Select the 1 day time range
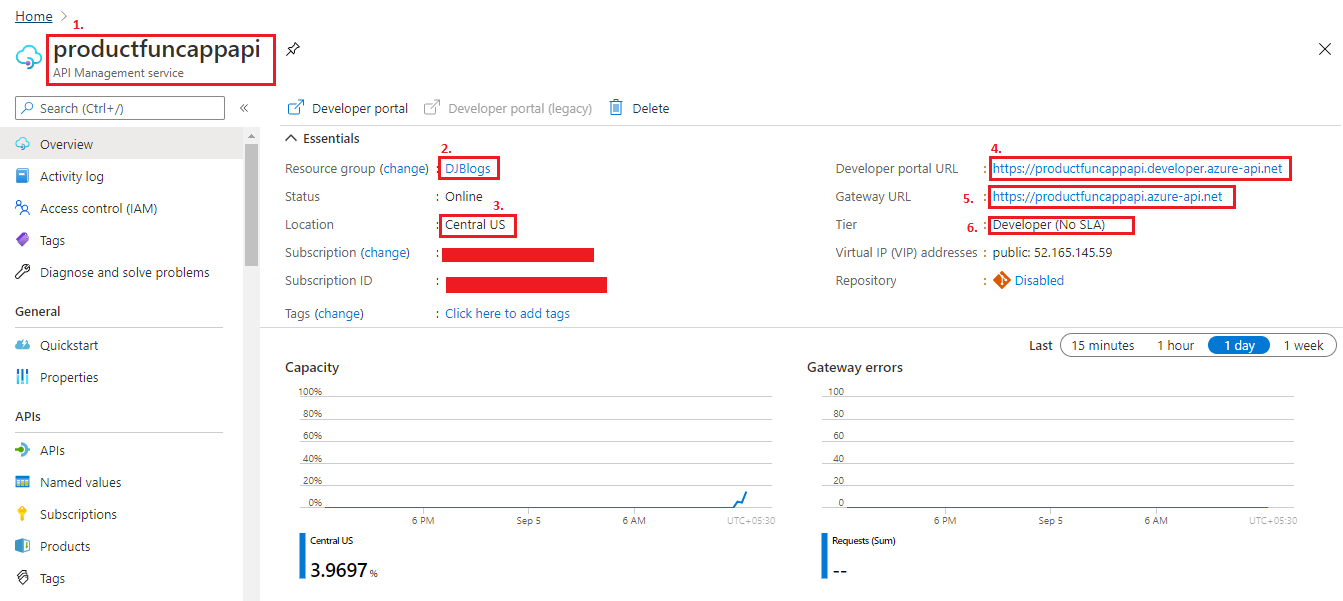This screenshot has height=601, width=1343. tap(1238, 345)
